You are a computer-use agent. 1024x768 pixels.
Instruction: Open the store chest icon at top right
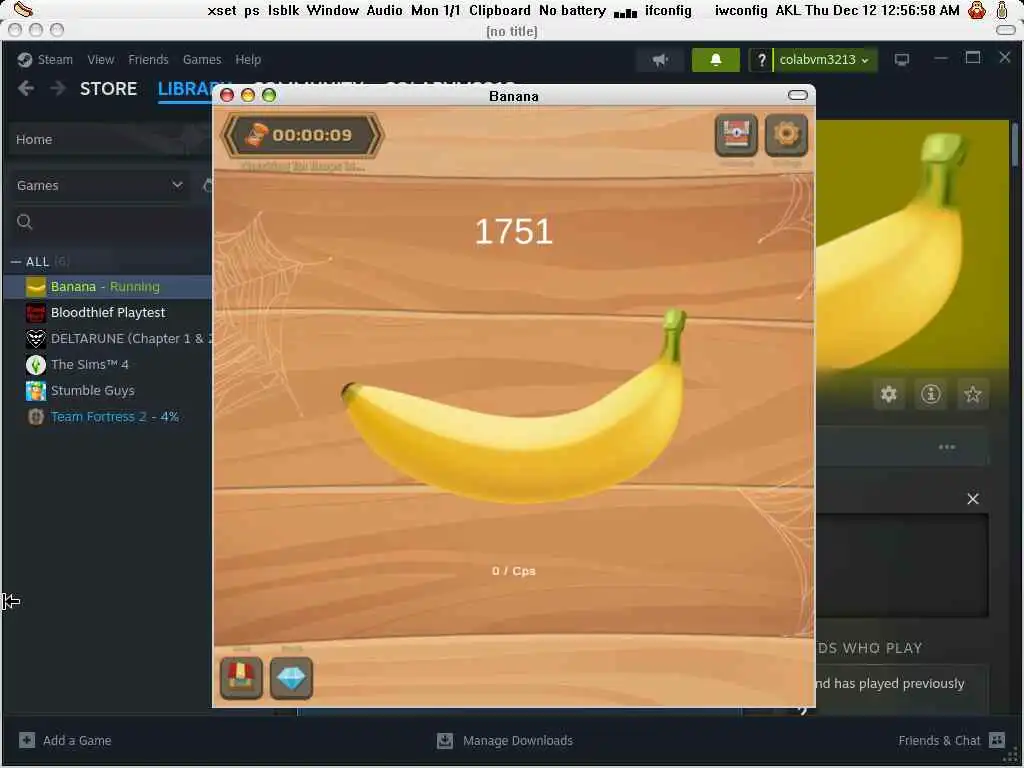click(x=736, y=135)
